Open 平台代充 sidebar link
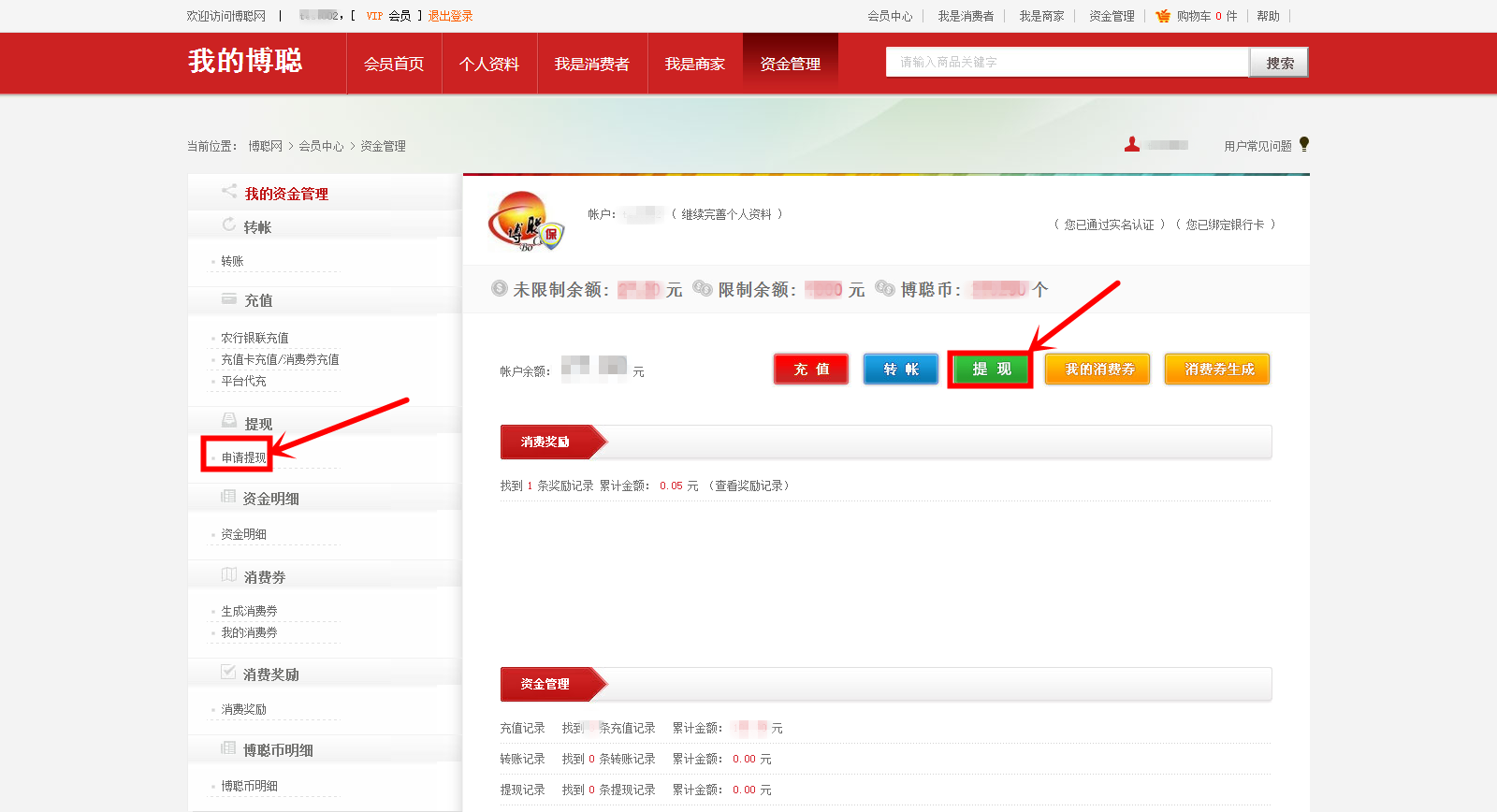 243,381
